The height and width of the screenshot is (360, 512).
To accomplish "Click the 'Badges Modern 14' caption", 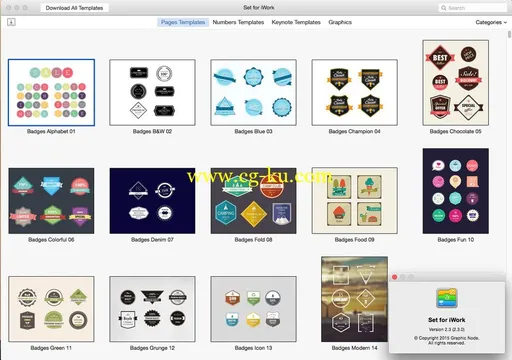I will (354, 348).
